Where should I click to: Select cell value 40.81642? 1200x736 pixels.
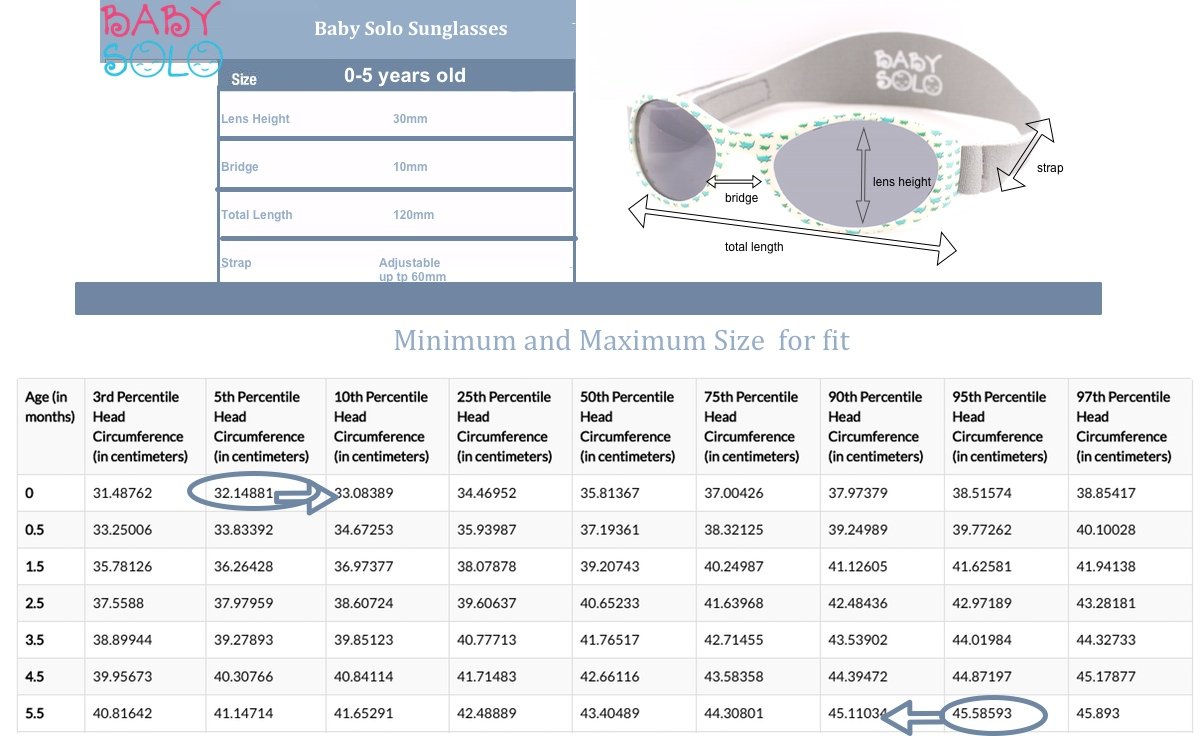pos(122,714)
